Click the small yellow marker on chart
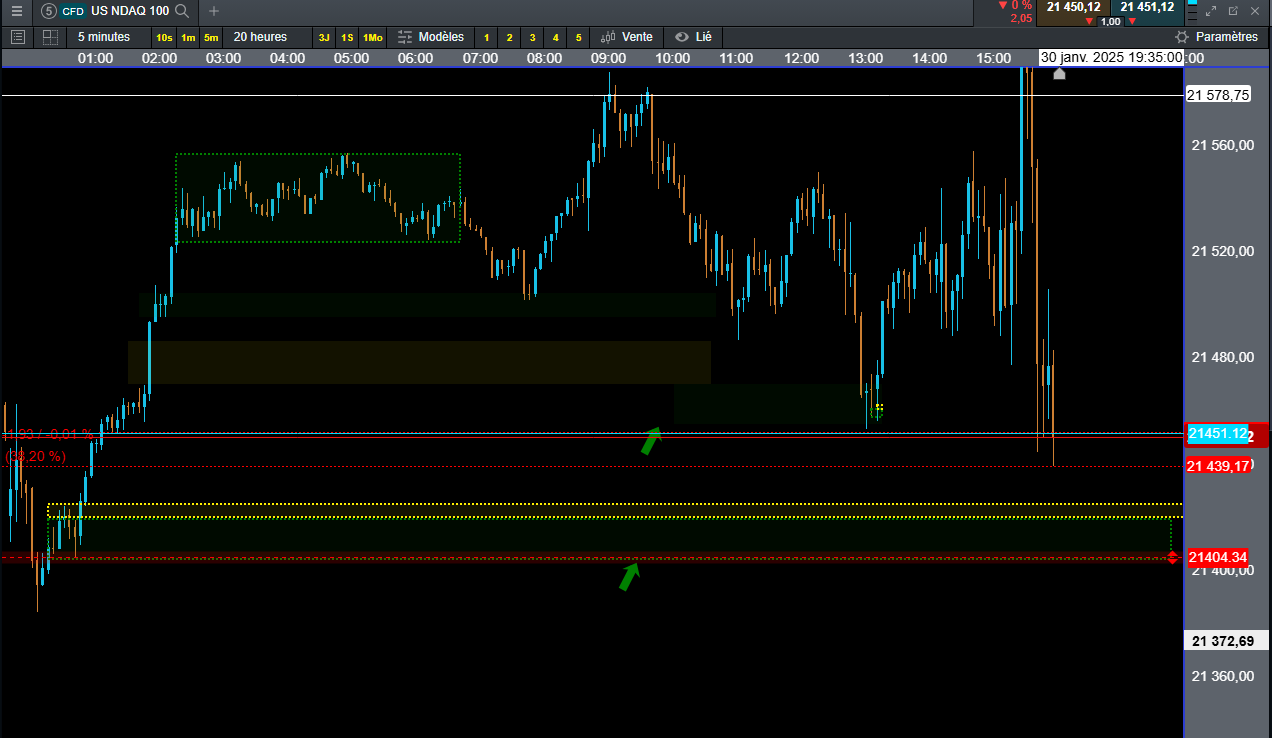The height and width of the screenshot is (738, 1272). click(x=878, y=408)
